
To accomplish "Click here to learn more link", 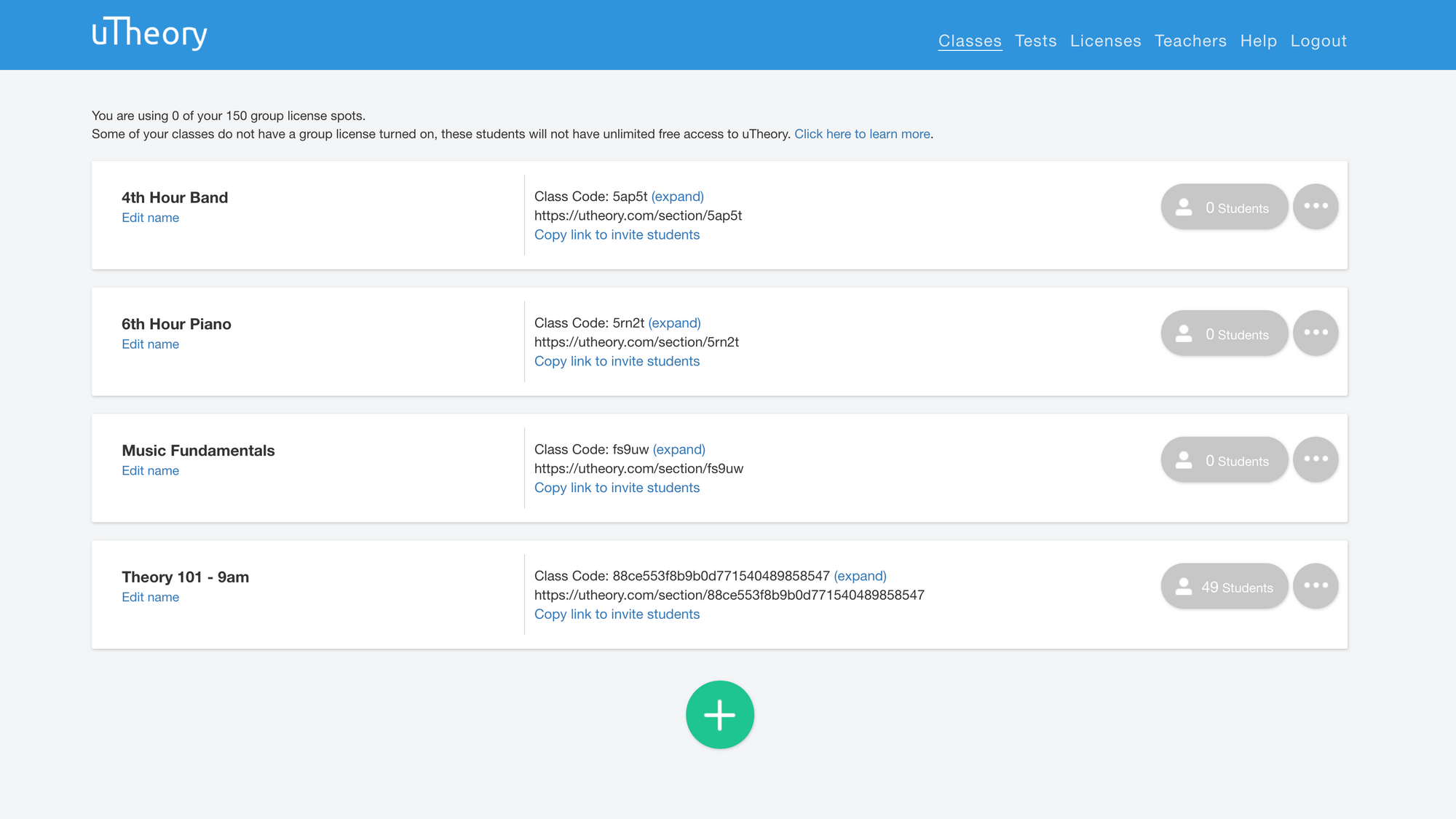I will point(862,134).
